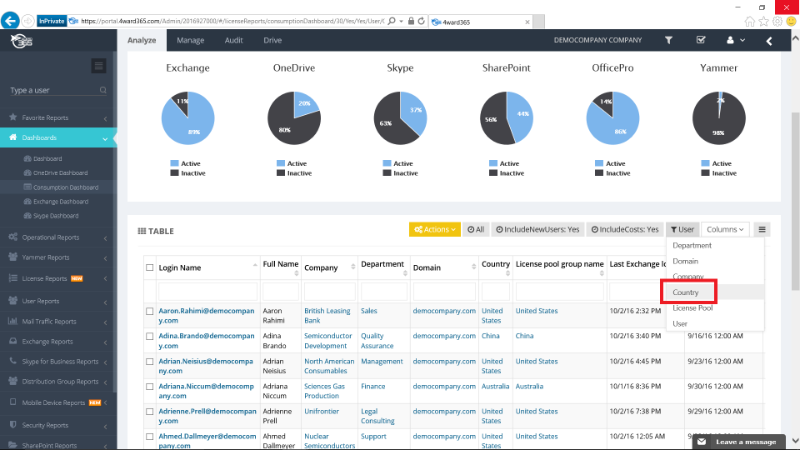Image resolution: width=800 pixels, height=450 pixels.
Task: Click the Quality Assurance department link
Action: click(x=377, y=341)
